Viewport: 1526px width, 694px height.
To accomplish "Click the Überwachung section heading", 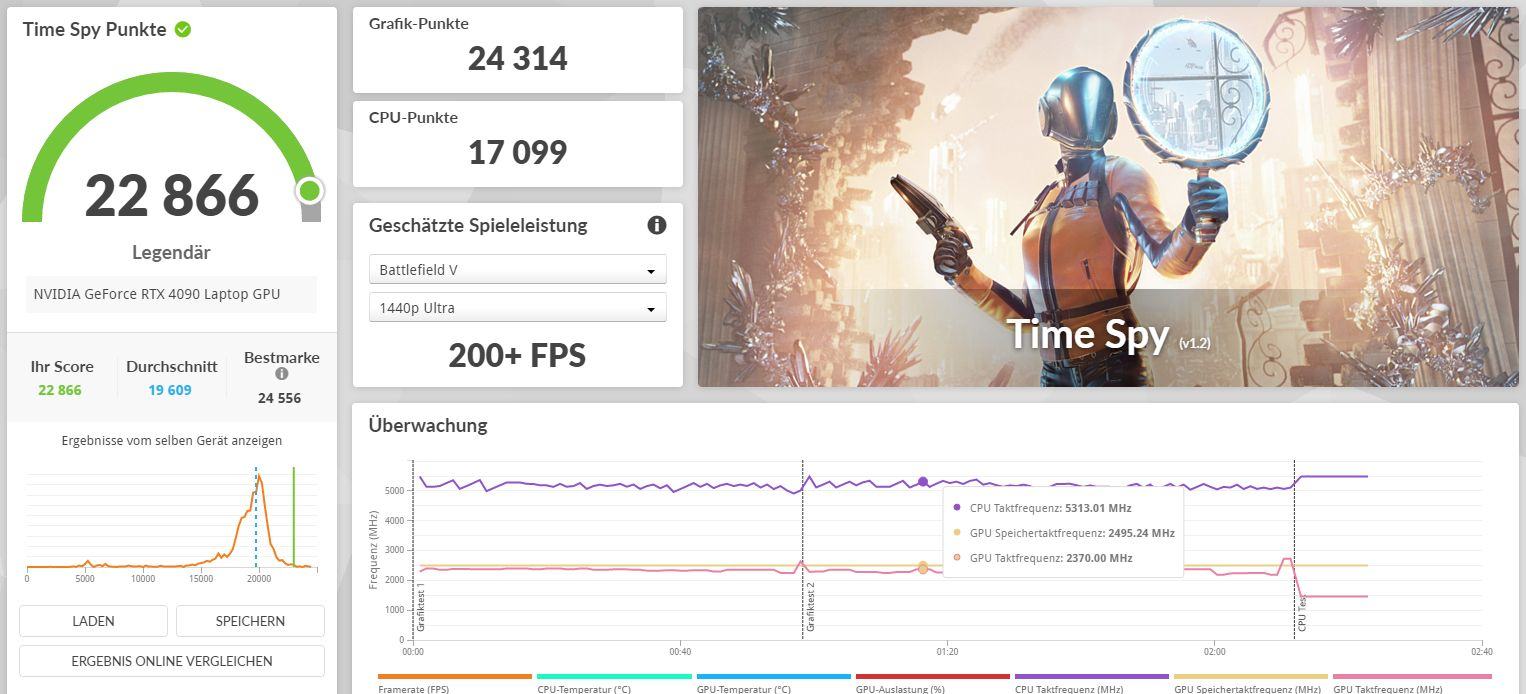I will (x=428, y=425).
